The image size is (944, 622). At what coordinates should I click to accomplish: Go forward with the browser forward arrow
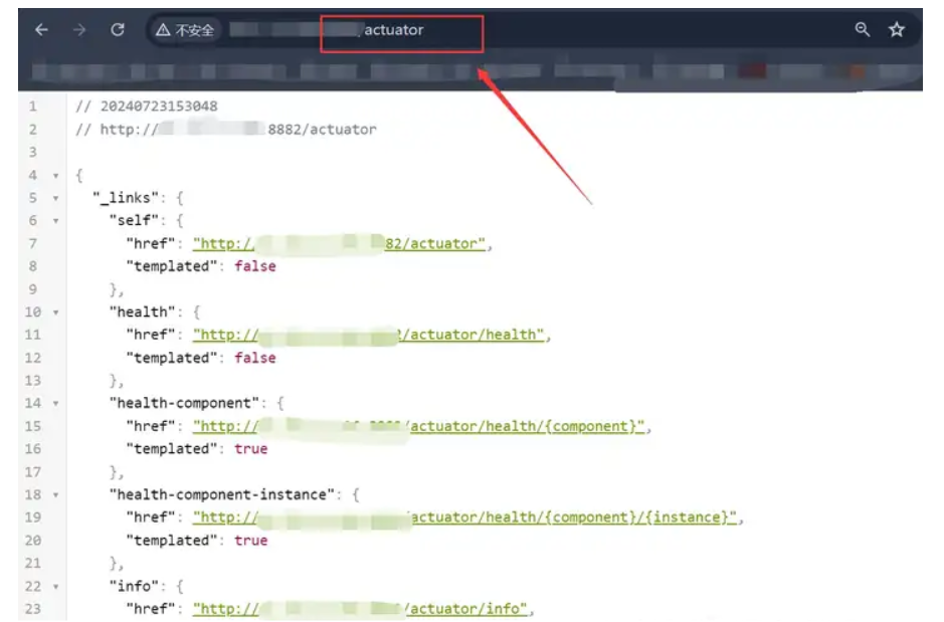[x=79, y=30]
